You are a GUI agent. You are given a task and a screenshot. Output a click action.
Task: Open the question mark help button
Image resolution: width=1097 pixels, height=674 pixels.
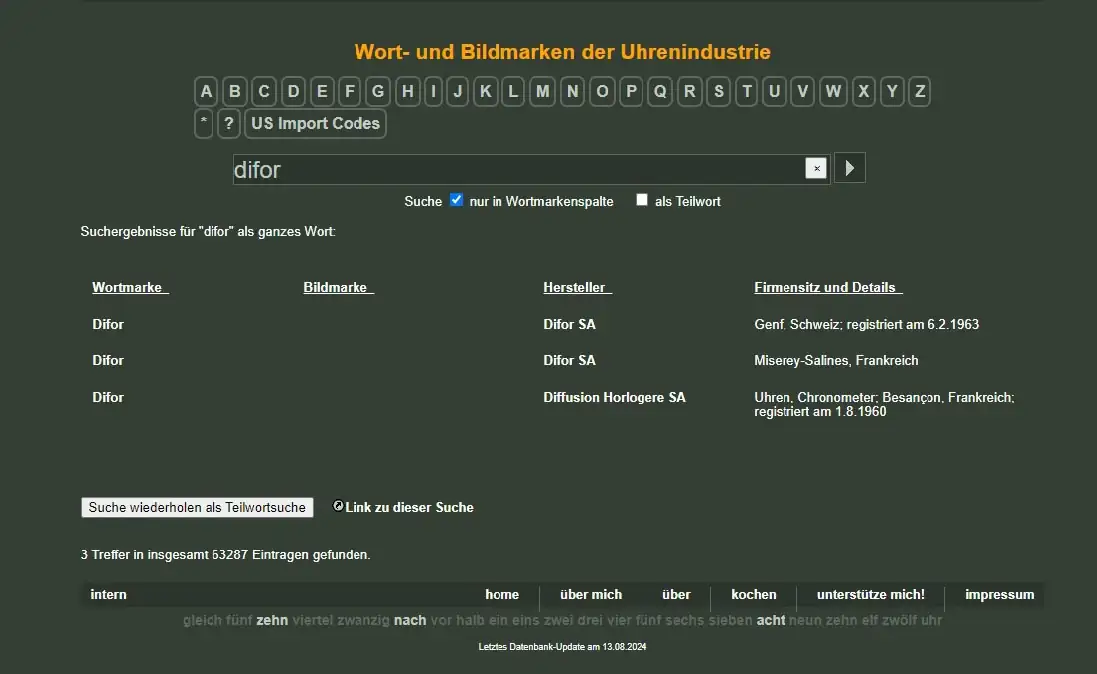(229, 124)
